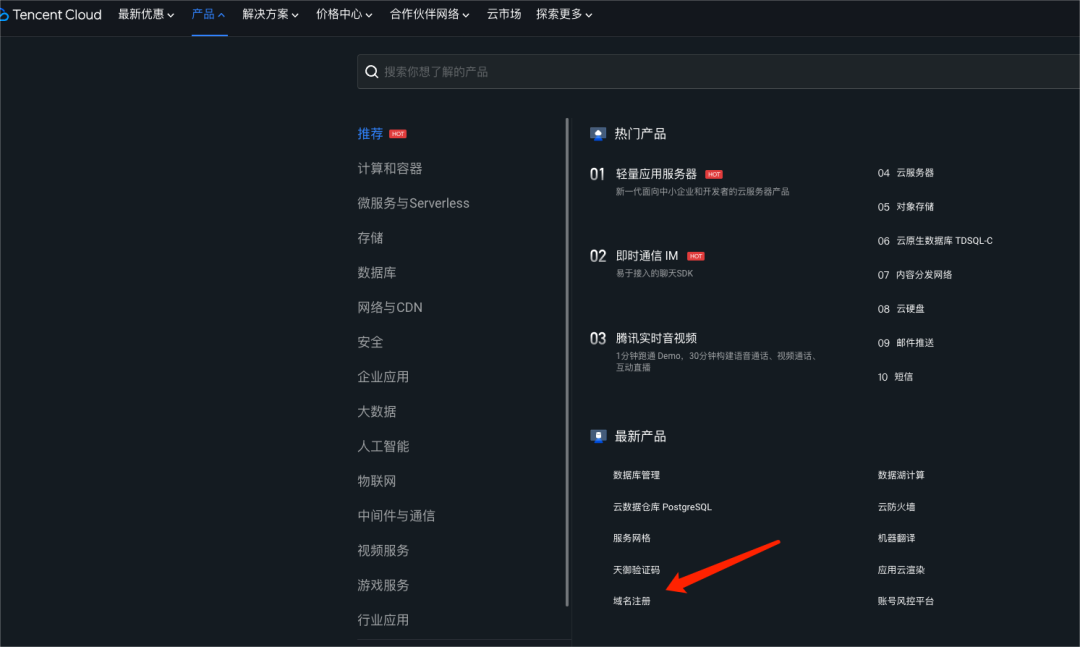Screen dimensions: 1080x647
Task: Click the HOT badge beside 即时通信 IM
Action: point(696,256)
